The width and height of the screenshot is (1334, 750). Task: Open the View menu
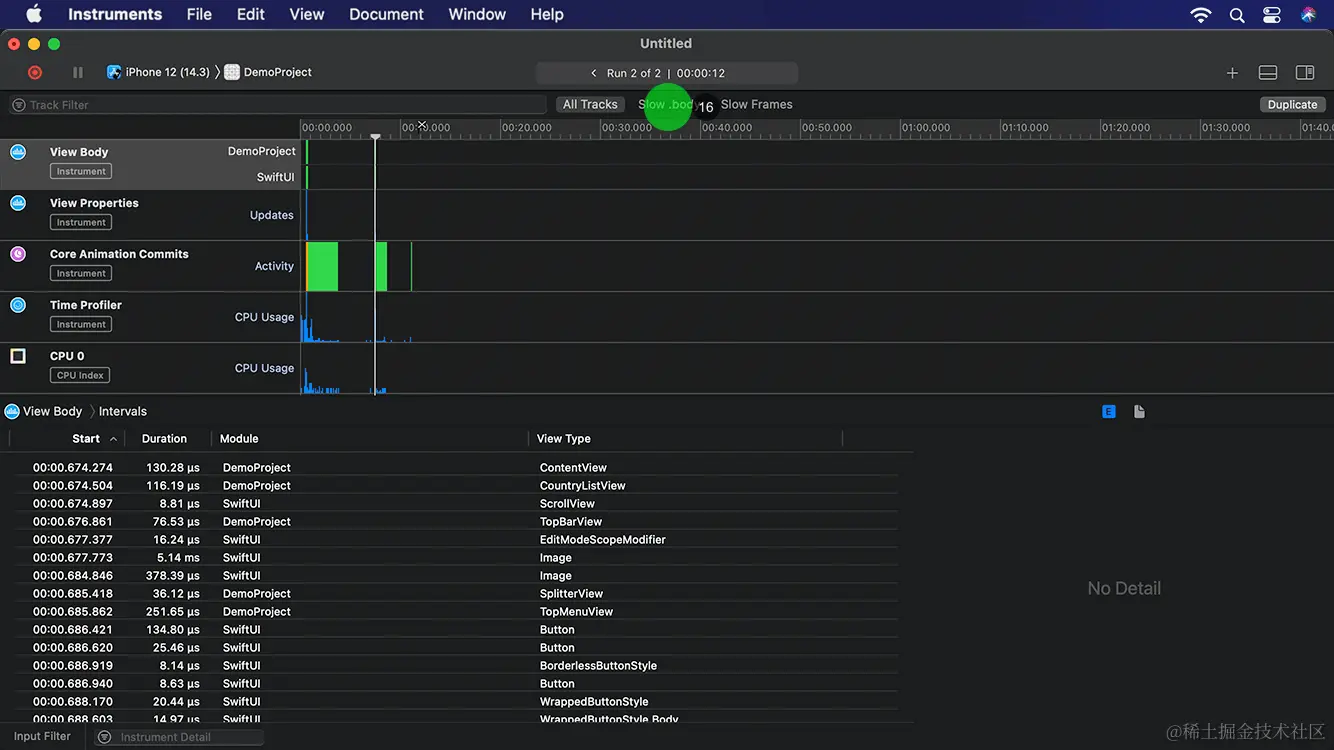click(x=307, y=15)
